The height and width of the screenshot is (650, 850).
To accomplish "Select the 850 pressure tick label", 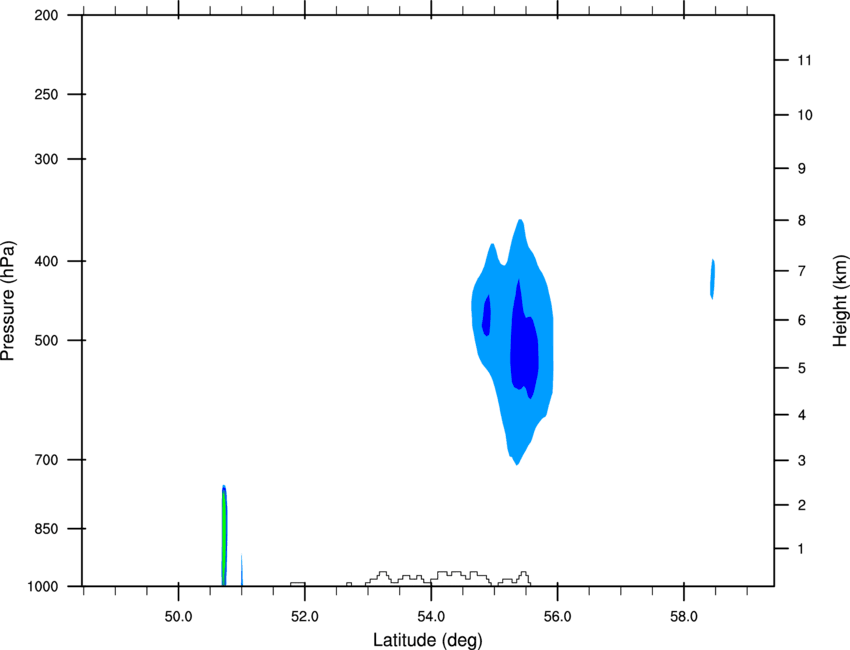I will pos(46,529).
